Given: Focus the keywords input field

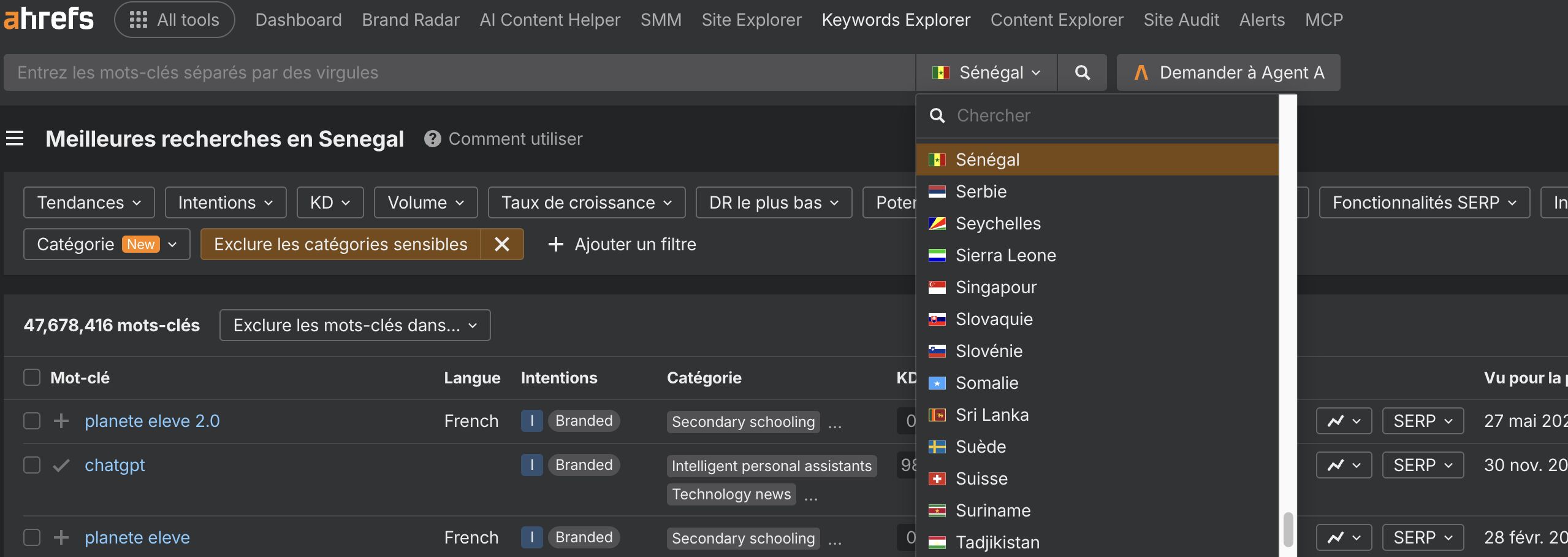Looking at the screenshot, I should pos(460,72).
